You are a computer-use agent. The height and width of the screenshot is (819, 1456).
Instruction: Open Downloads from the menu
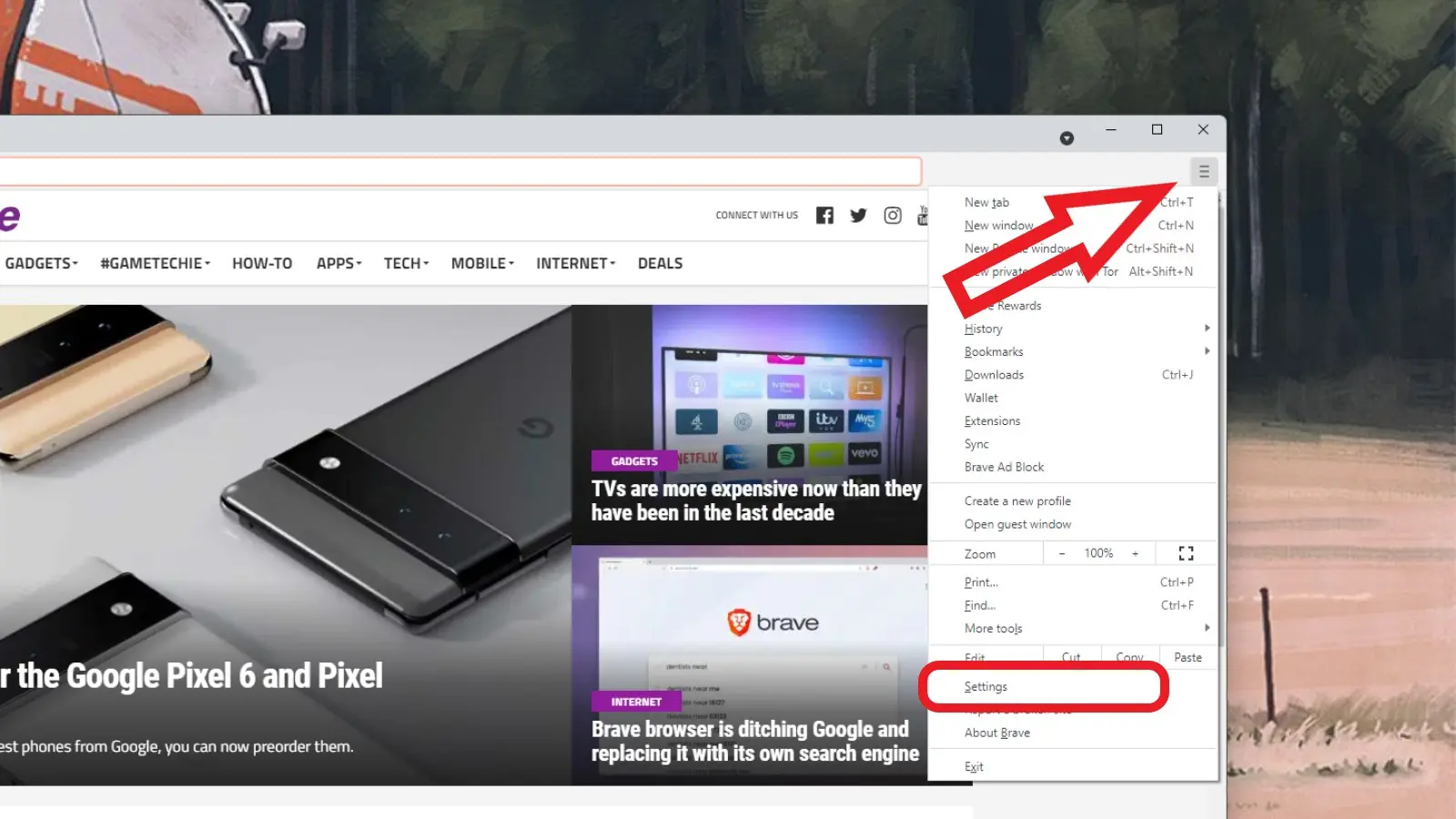(1073, 375)
